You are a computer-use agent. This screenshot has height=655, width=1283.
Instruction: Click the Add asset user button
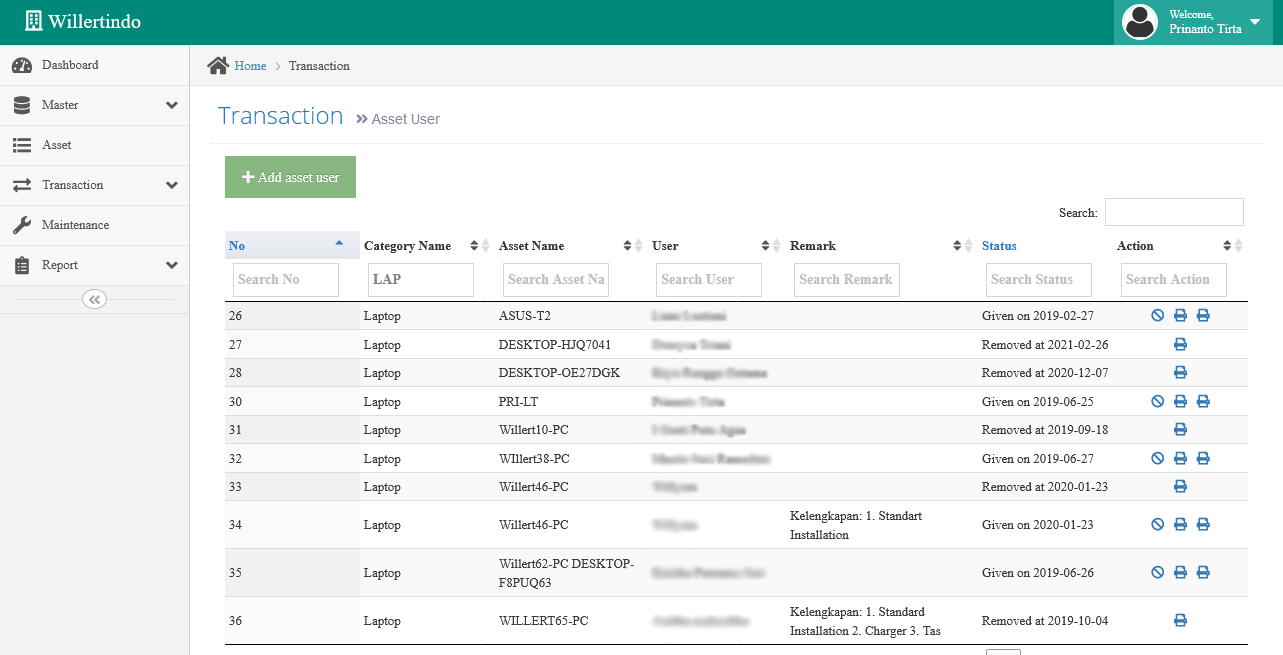click(290, 177)
